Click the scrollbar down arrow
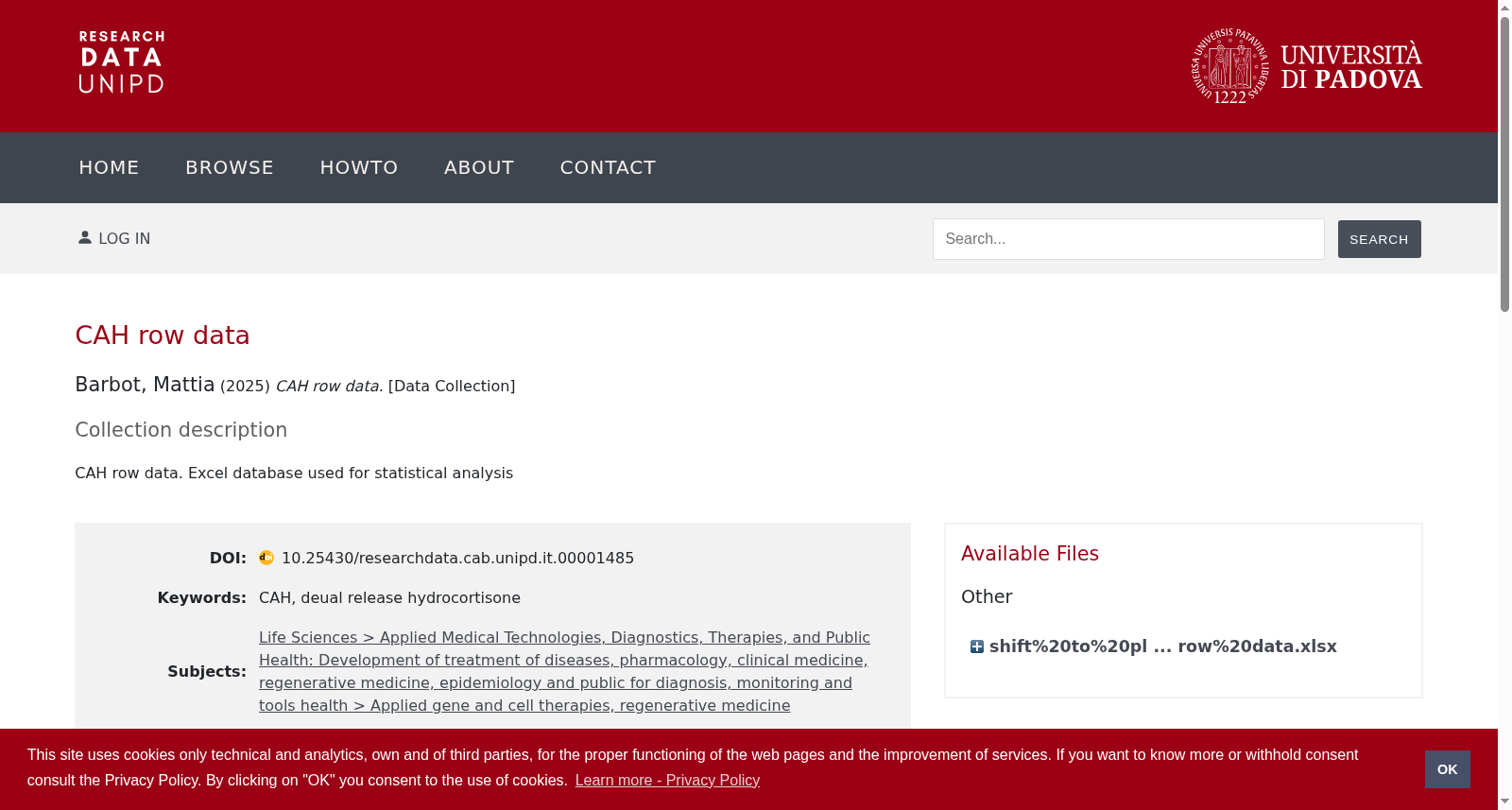This screenshot has height=810, width=1512. [1504, 802]
